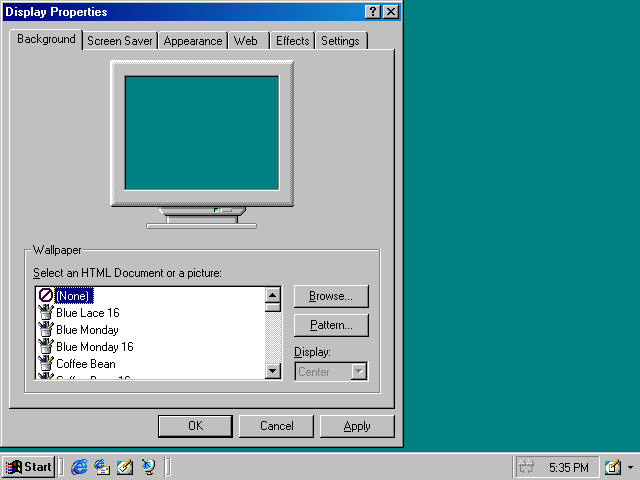Select the Effects tab

click(x=292, y=41)
